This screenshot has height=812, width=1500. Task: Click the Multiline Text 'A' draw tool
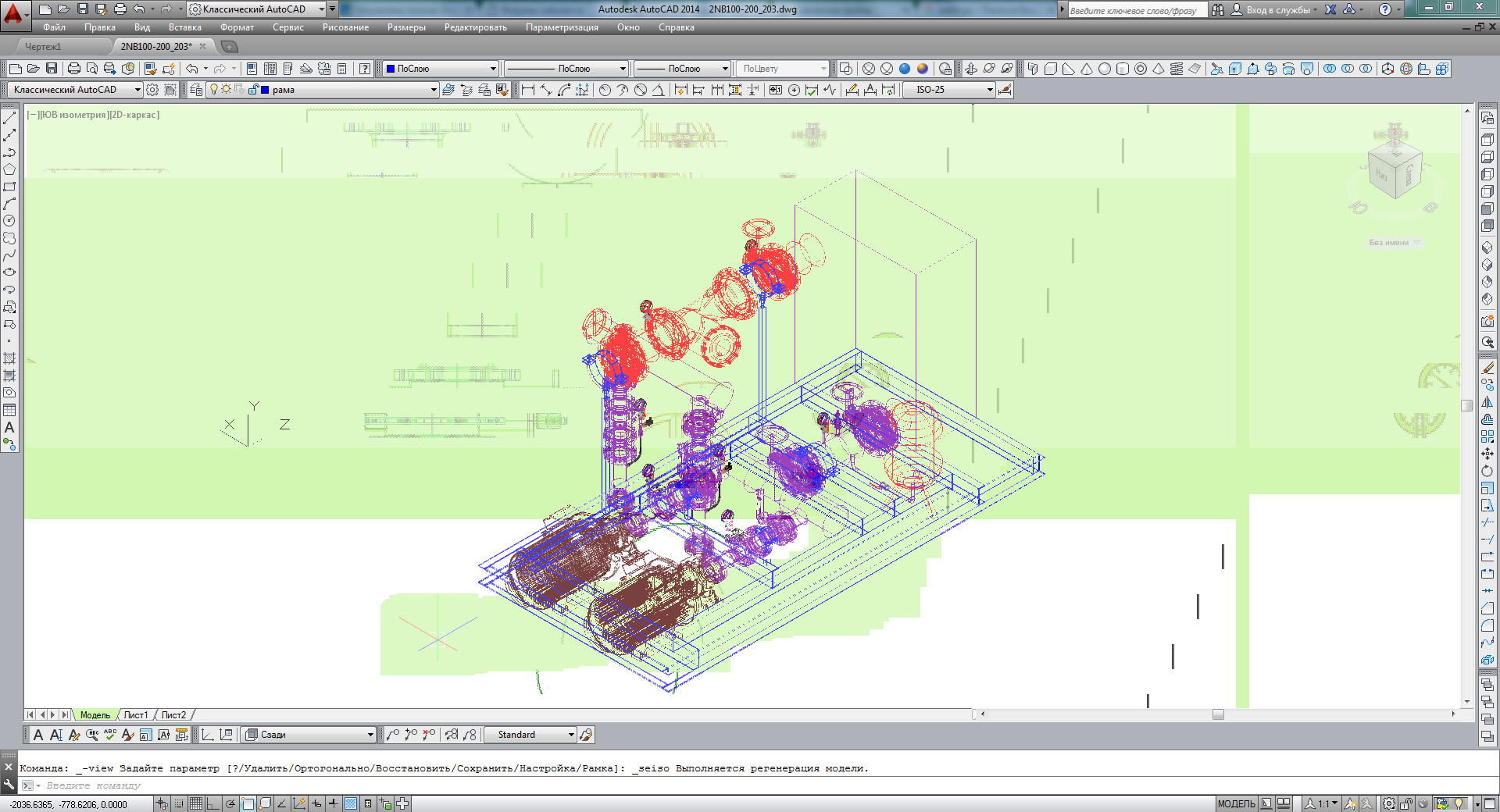coord(9,427)
